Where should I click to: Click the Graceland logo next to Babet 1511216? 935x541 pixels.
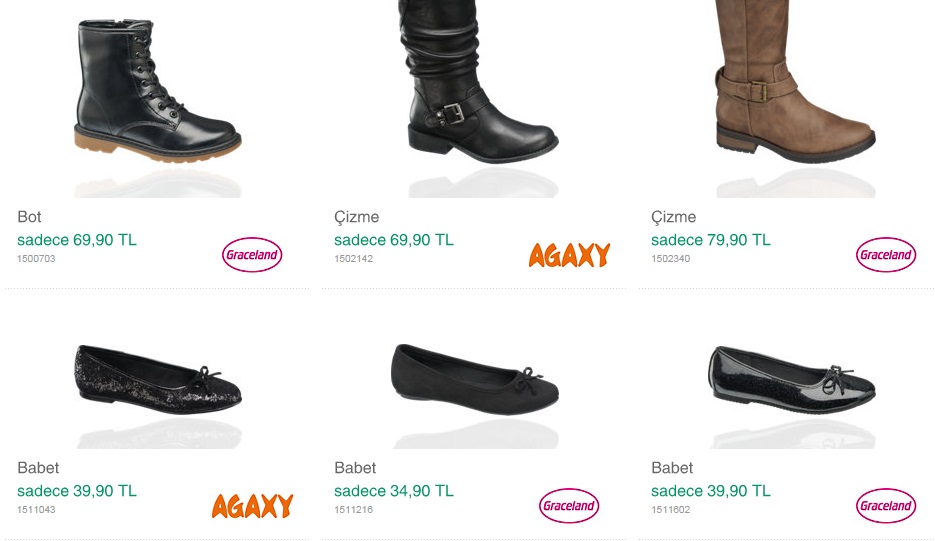569,506
